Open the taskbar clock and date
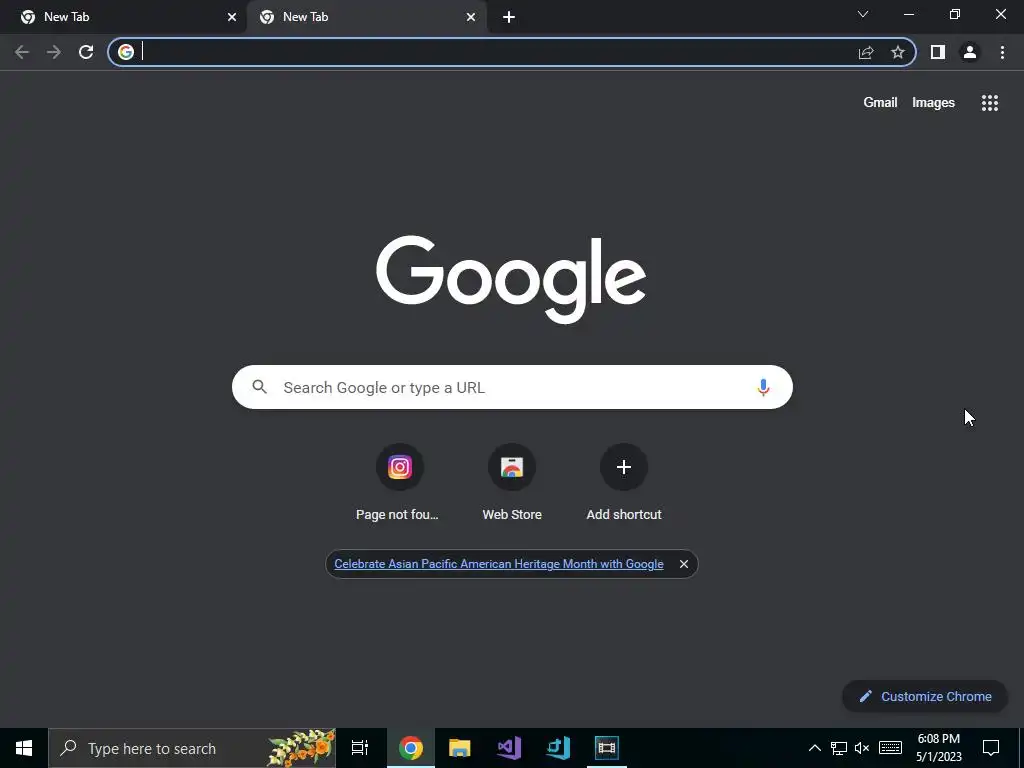The height and width of the screenshot is (768, 1024). tap(938, 748)
